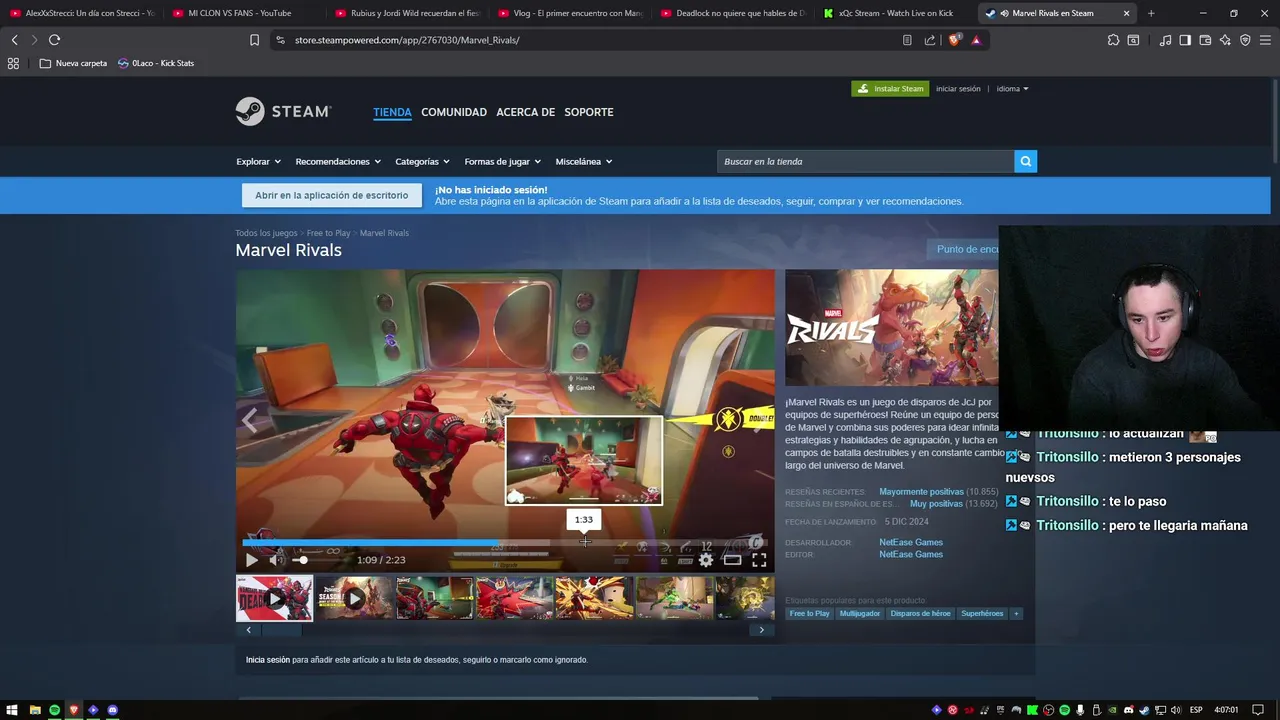Viewport: 1280px width, 720px height.
Task: Go back to the previous page
Action: pyautogui.click(x=14, y=40)
